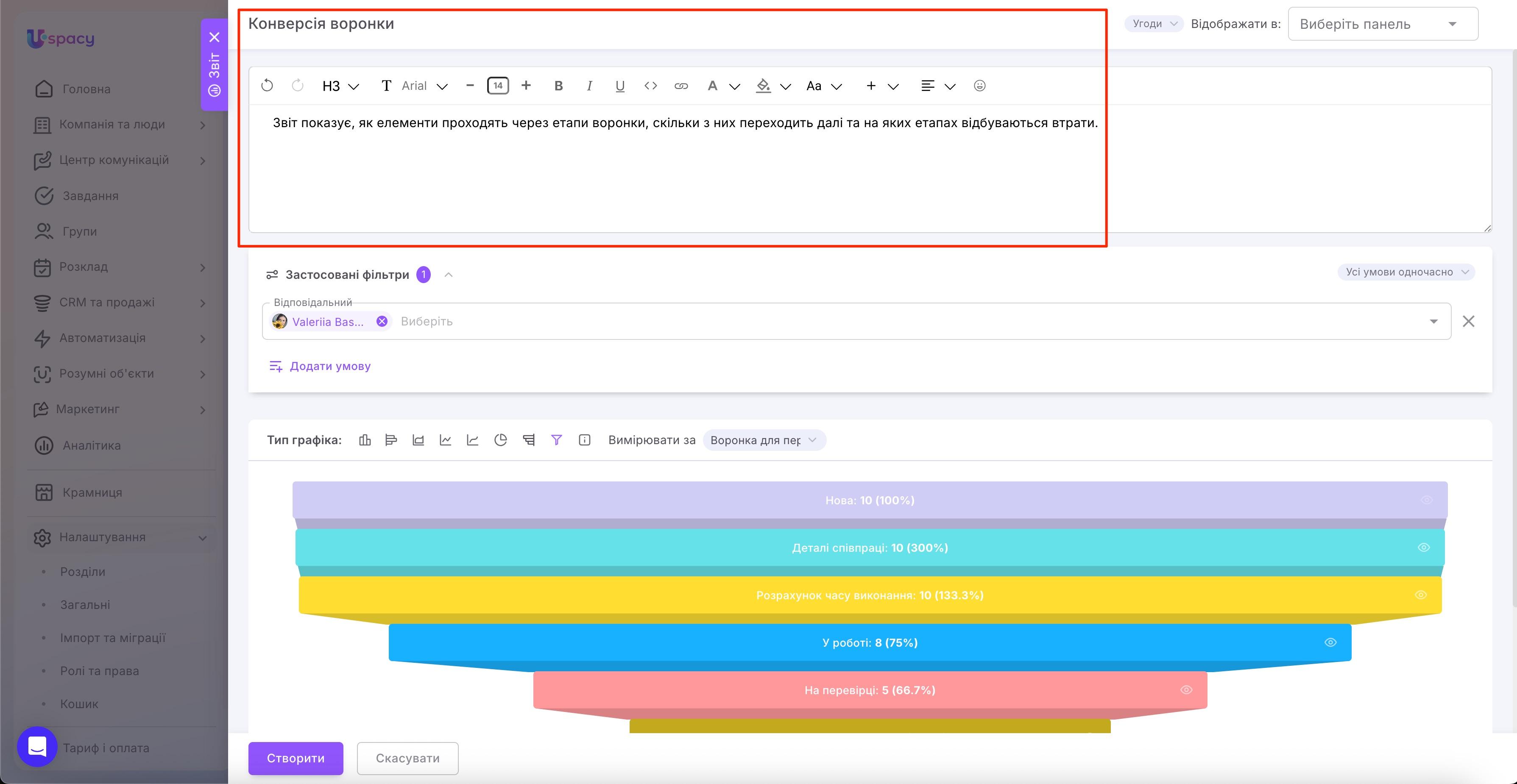Open the Aa text case dropdown

pyautogui.click(x=824, y=86)
